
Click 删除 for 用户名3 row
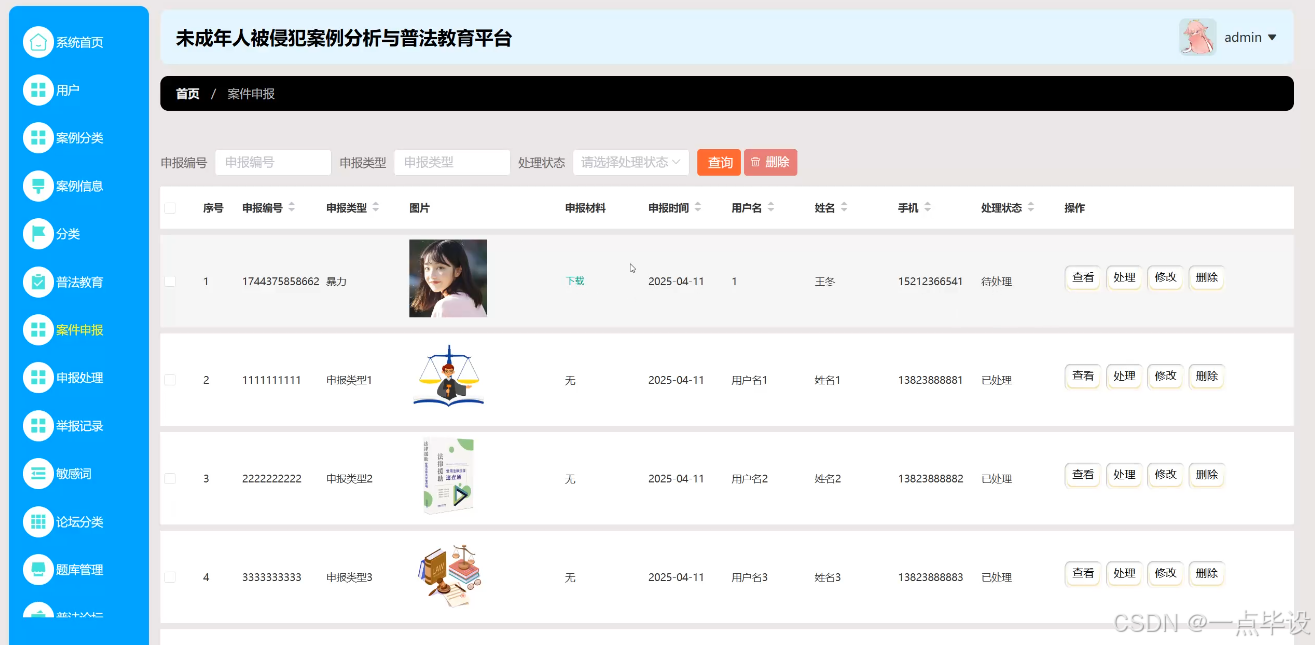pyautogui.click(x=1206, y=573)
